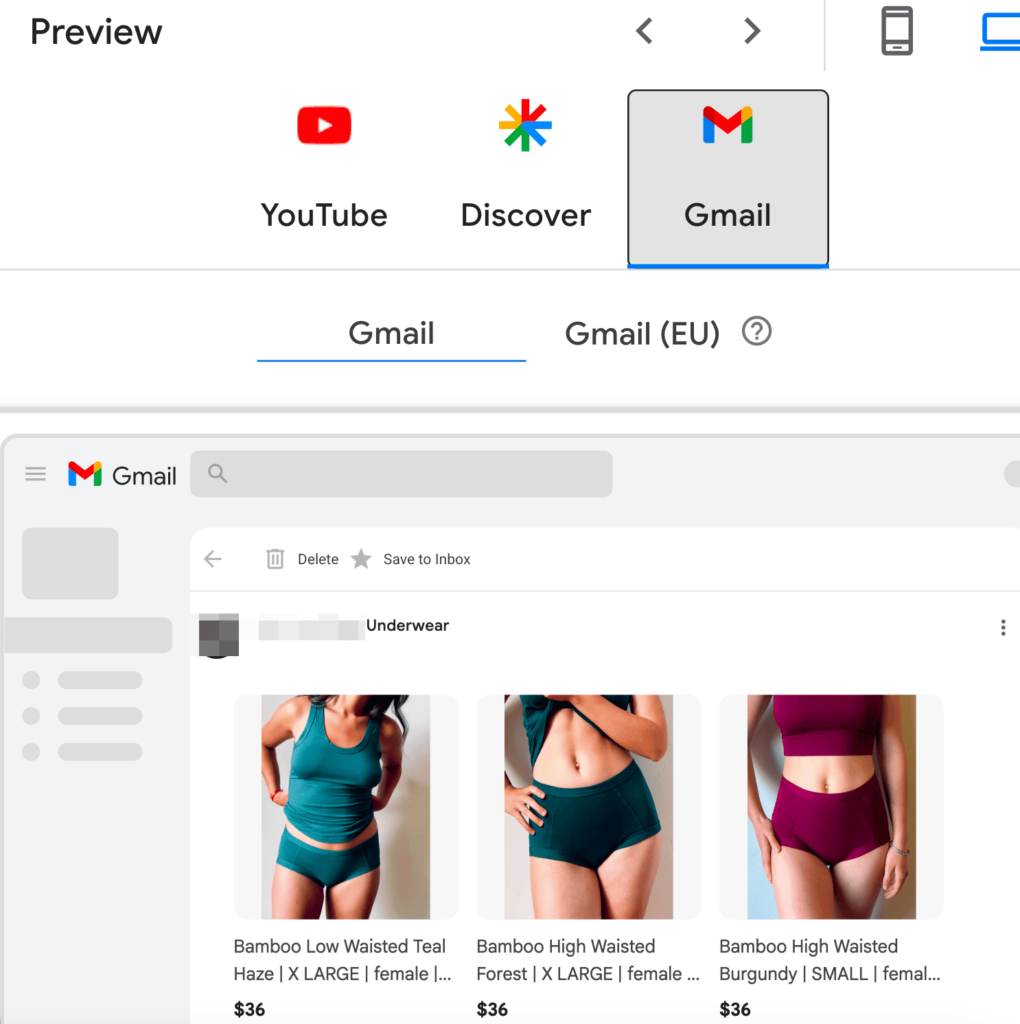Click the Gmail search bar field
1020x1024 pixels.
[x=402, y=473]
